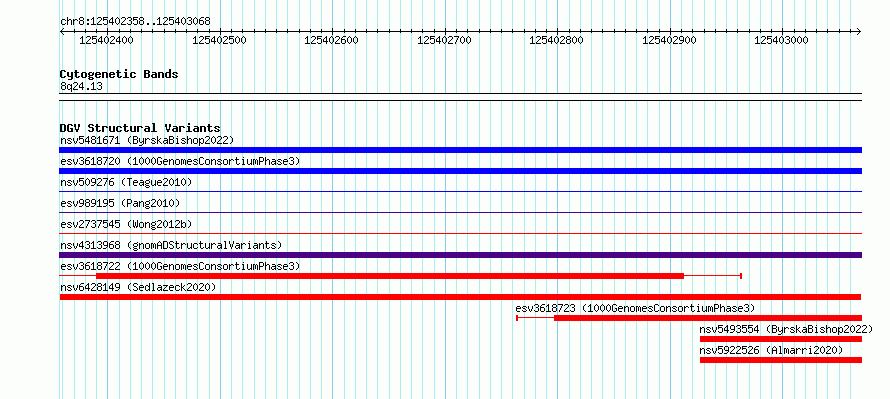Select the red nsv6428149 variant bar
The image size is (890, 399).
coord(460,297)
